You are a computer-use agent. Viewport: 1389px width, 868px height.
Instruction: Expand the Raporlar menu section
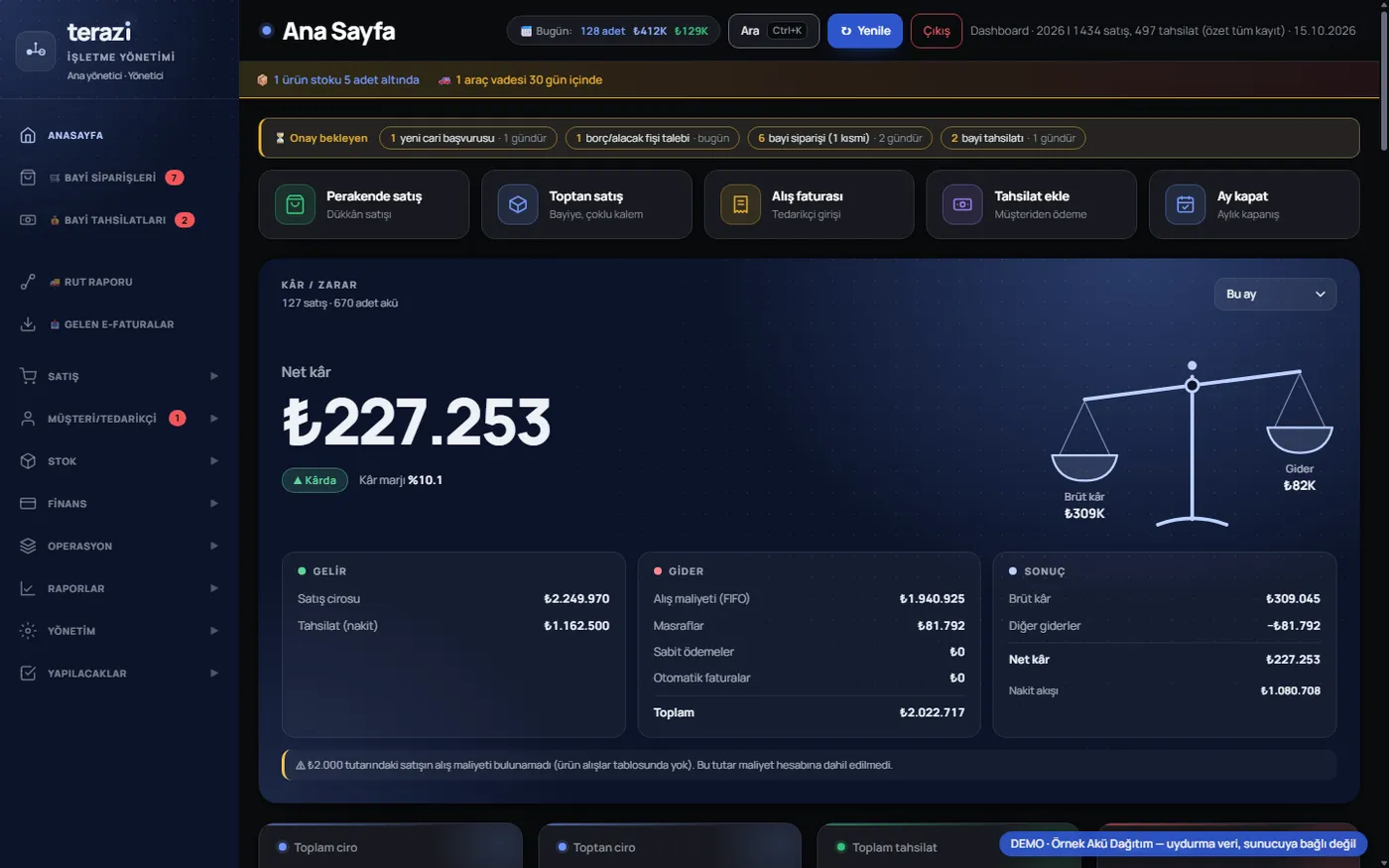point(119,588)
